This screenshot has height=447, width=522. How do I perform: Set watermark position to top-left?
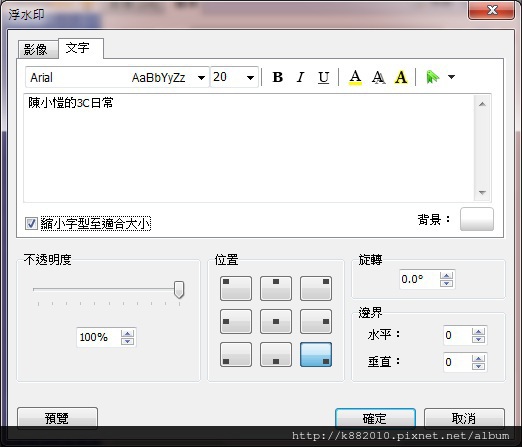tap(236, 288)
